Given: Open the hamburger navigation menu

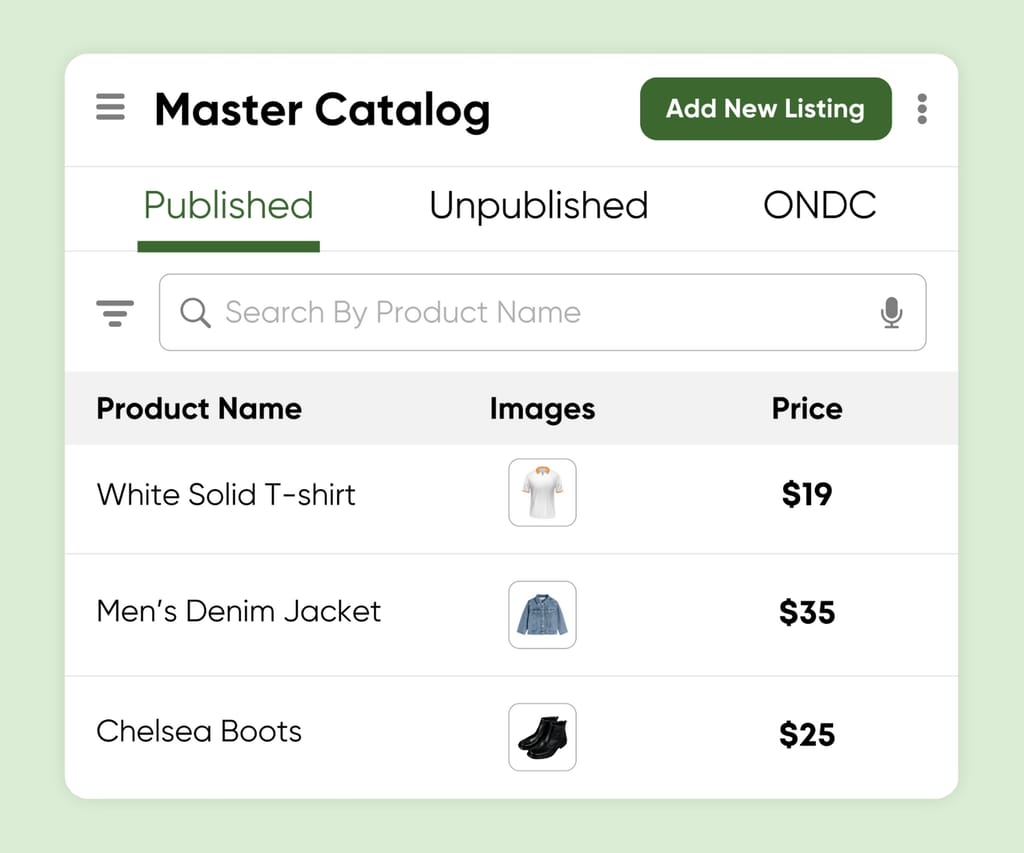Looking at the screenshot, I should (110, 108).
